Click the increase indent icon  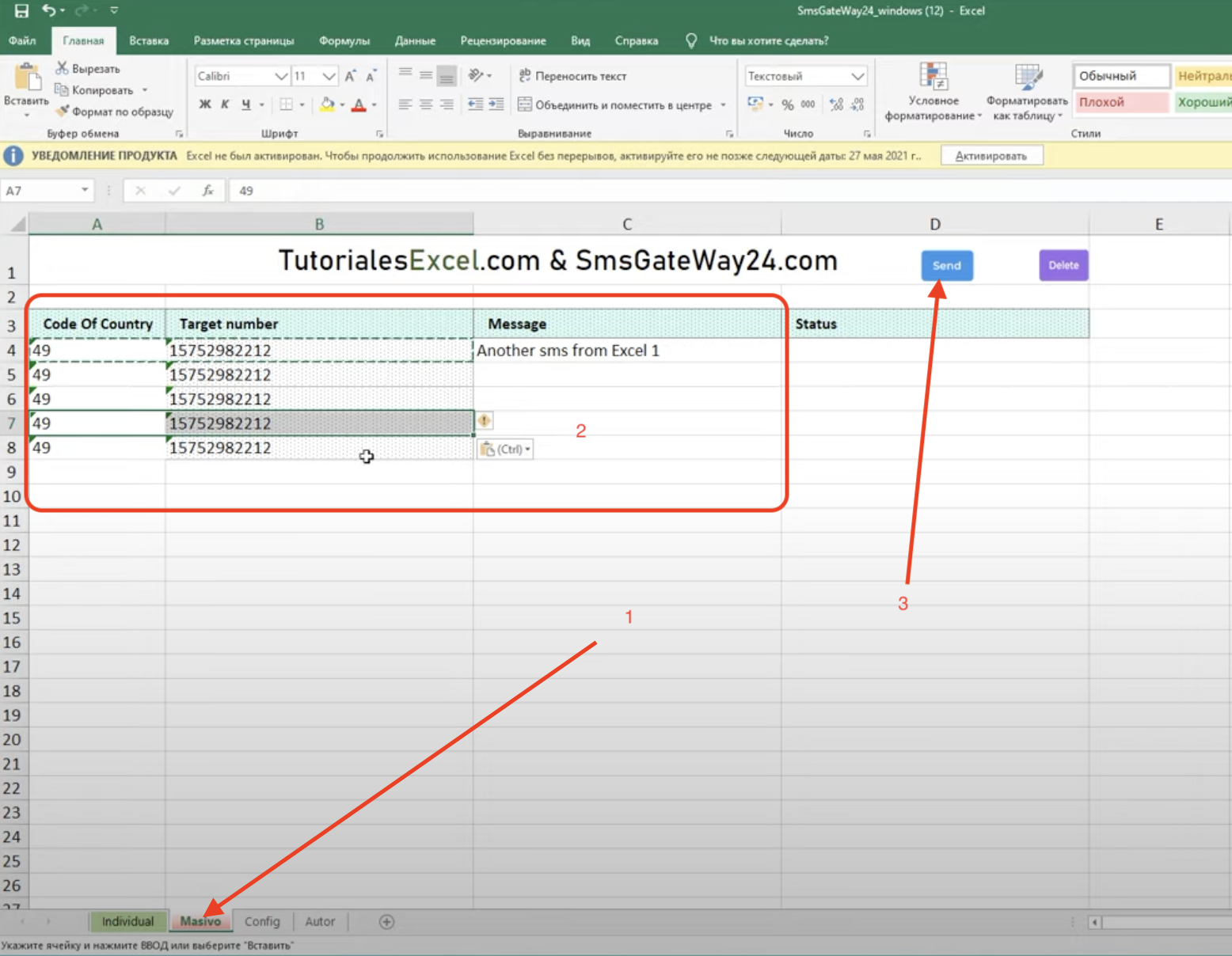click(x=496, y=104)
